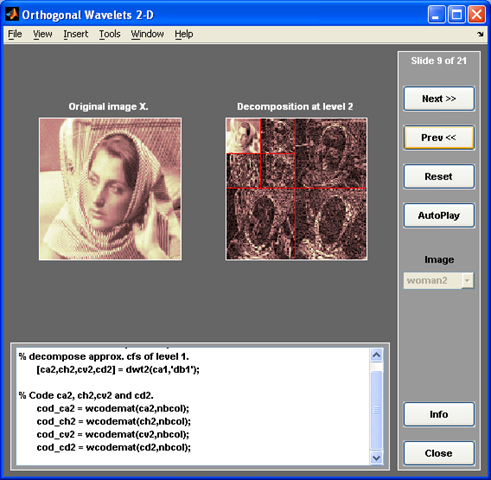Open the Insert menu

(76, 34)
